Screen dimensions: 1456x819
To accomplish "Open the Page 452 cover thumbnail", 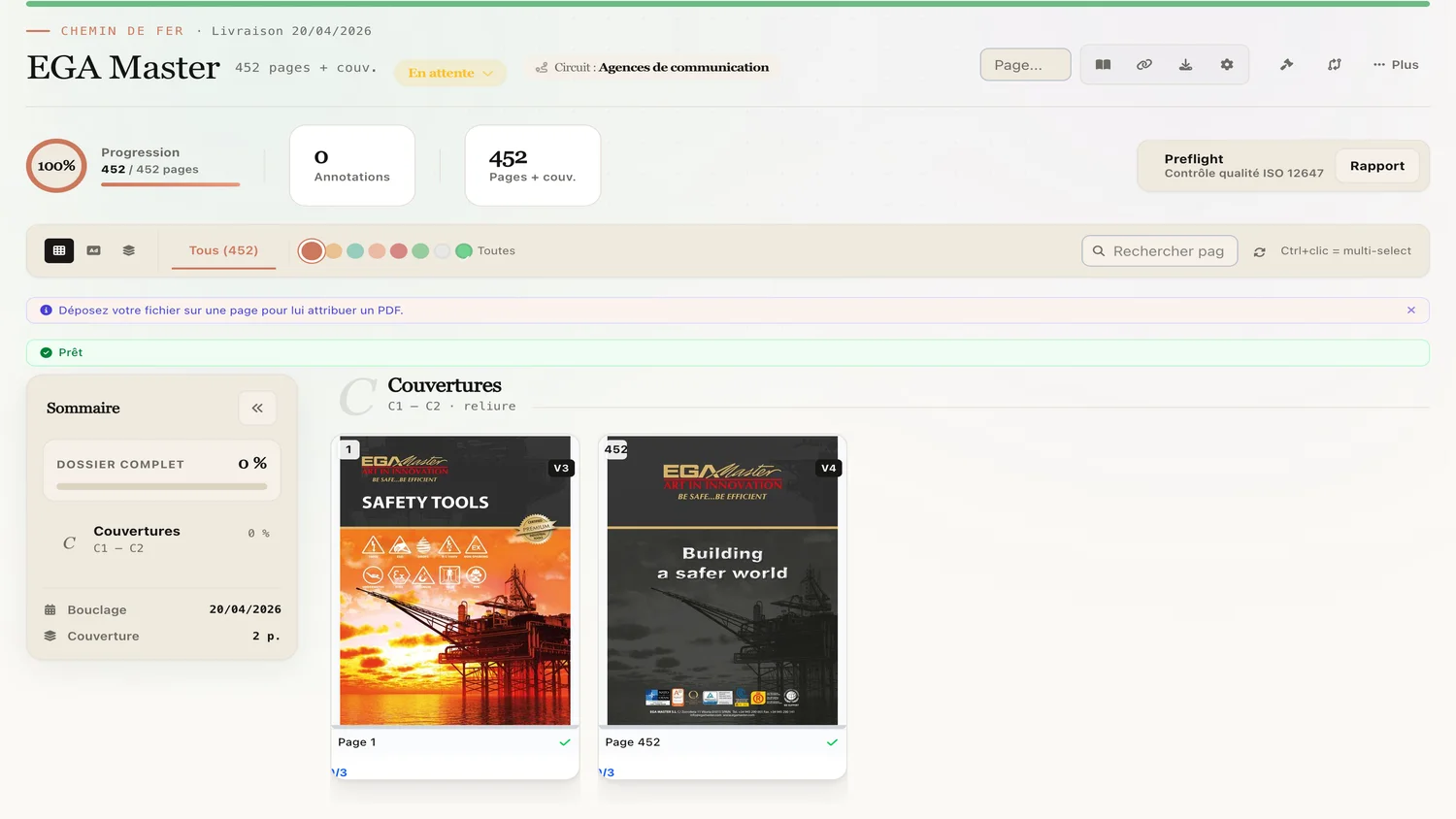I will click(722, 580).
